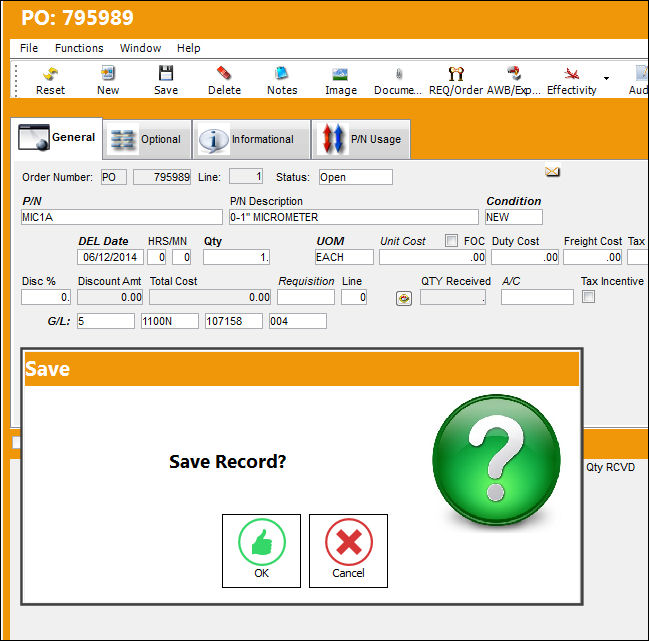Click the Save Record? prompt text
This screenshot has height=641, width=649.
pyautogui.click(x=228, y=461)
